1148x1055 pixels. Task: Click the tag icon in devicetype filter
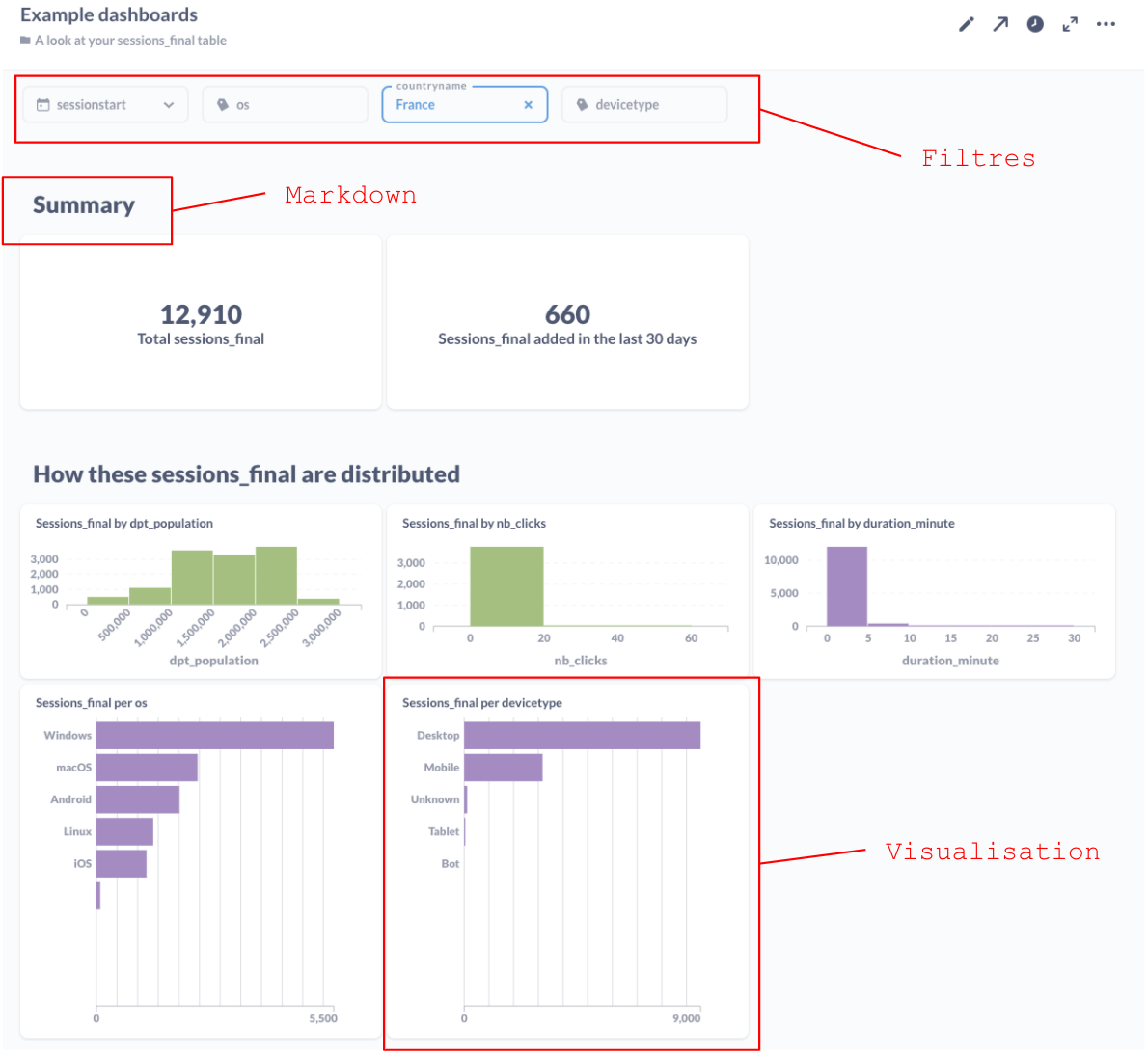tap(582, 105)
